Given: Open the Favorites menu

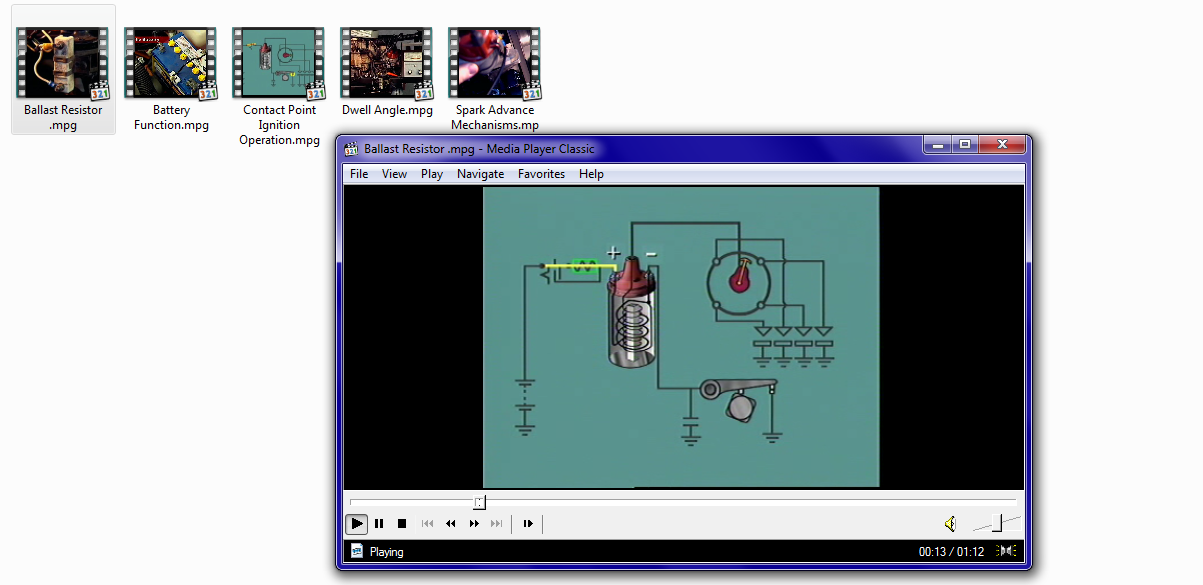Looking at the screenshot, I should pos(541,174).
